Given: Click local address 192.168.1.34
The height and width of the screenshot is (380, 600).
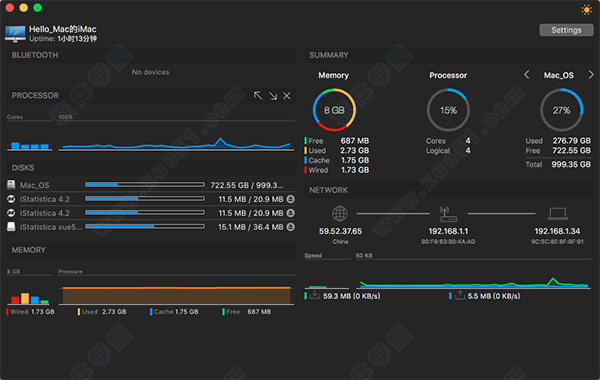Looking at the screenshot, I should click(x=557, y=231).
